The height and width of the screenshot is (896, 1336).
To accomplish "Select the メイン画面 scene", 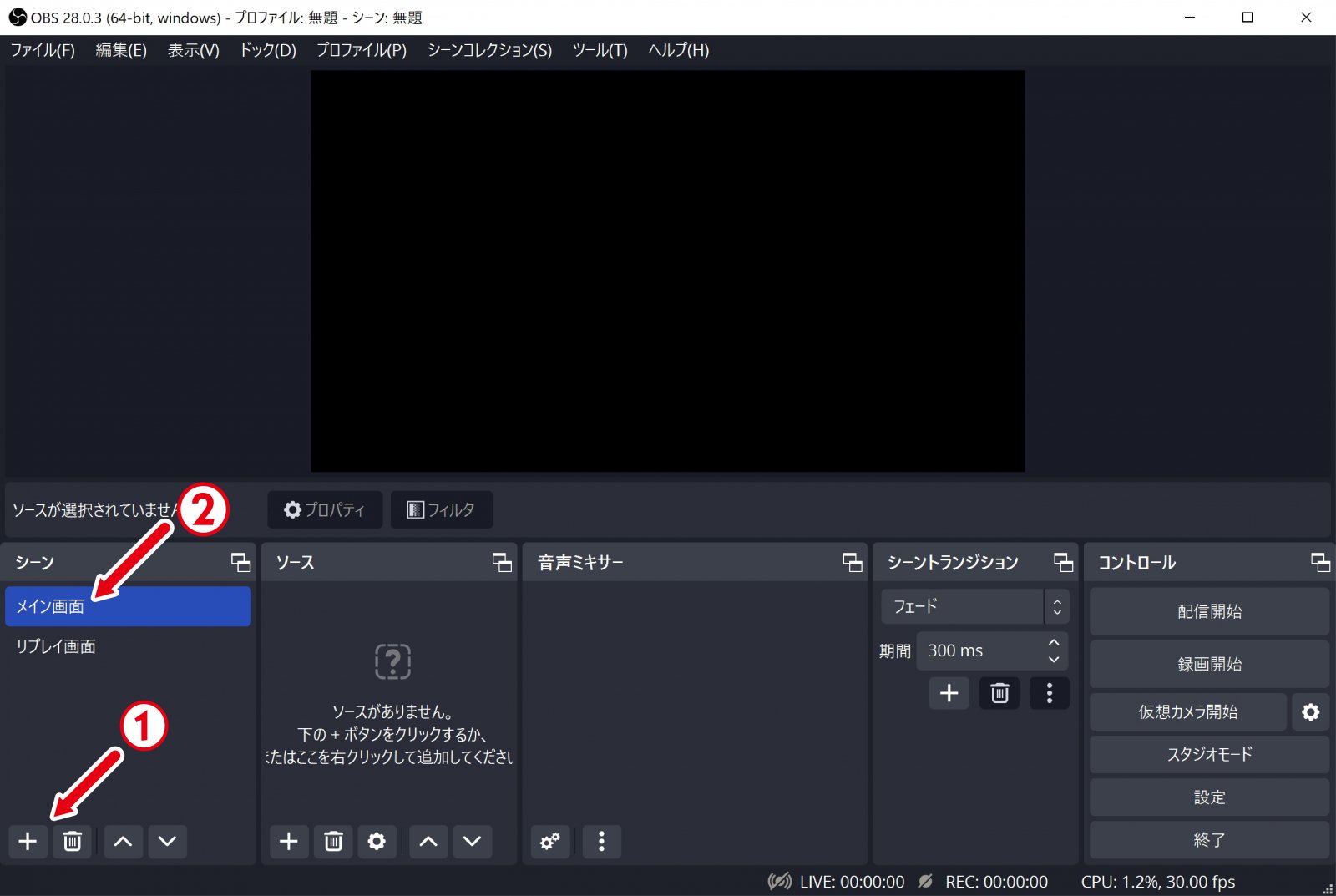I will [x=128, y=606].
